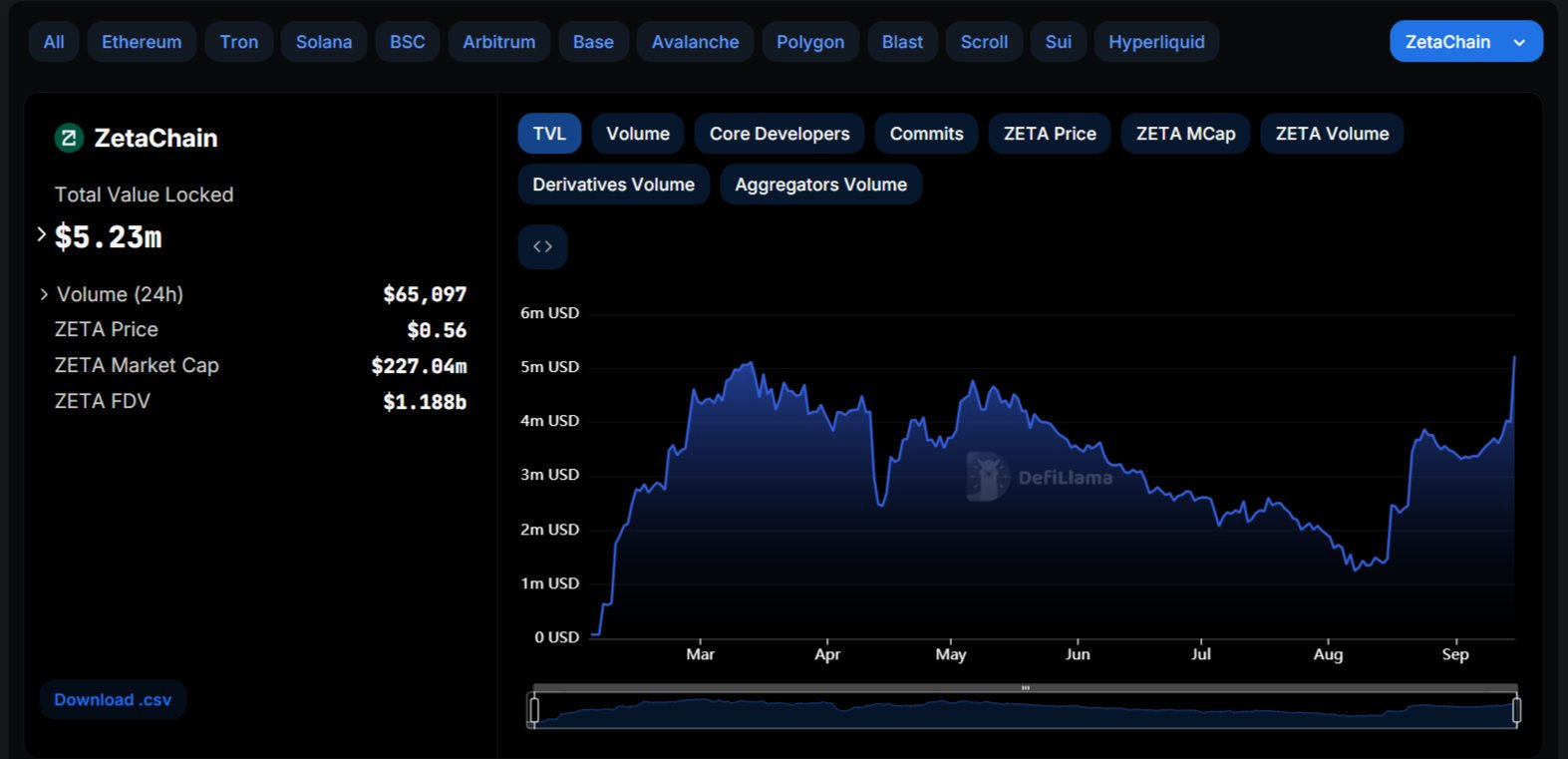Toggle the TVL chart series
The image size is (1568, 759).
[549, 134]
